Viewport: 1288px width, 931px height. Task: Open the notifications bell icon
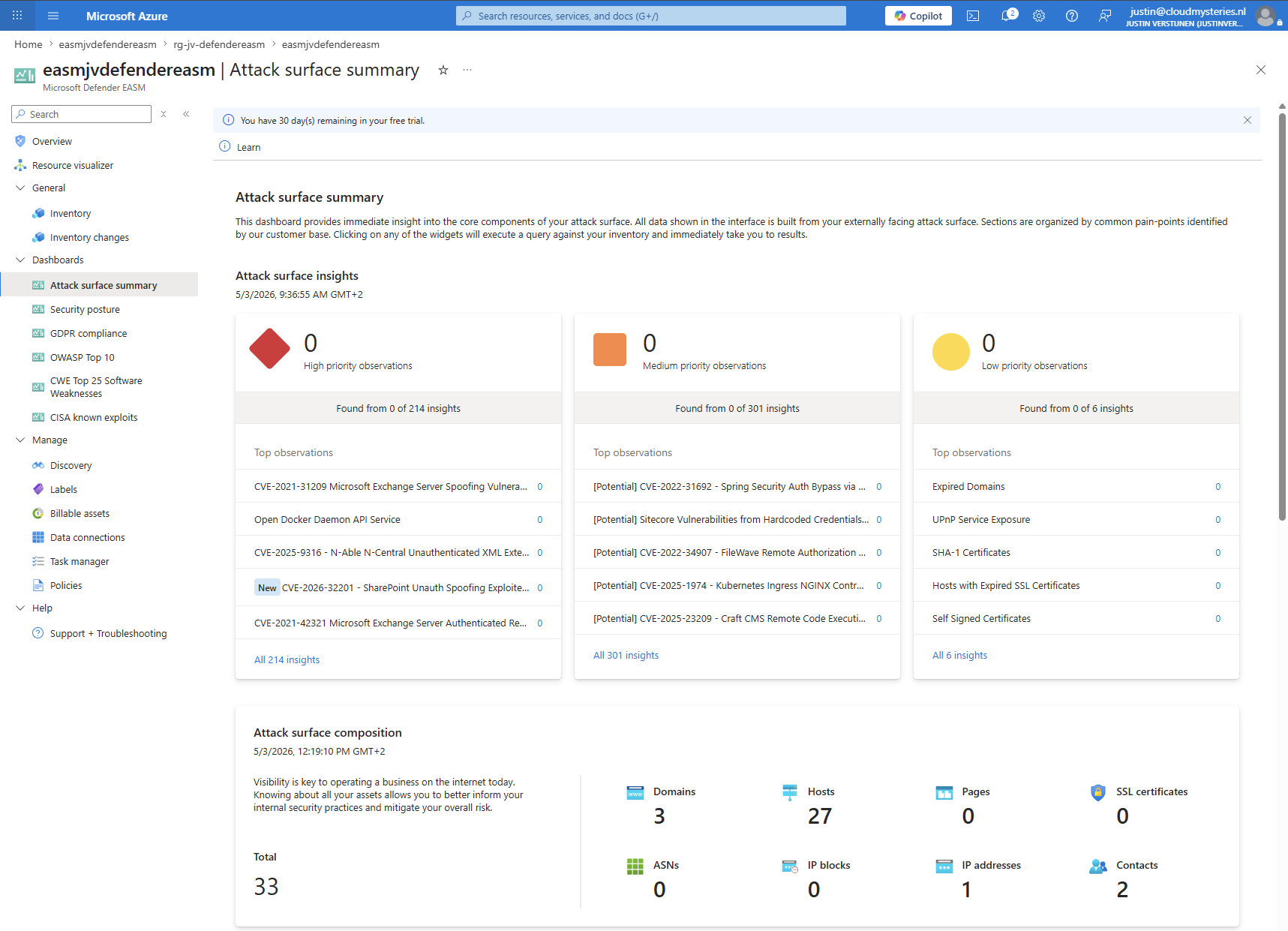(x=1008, y=16)
